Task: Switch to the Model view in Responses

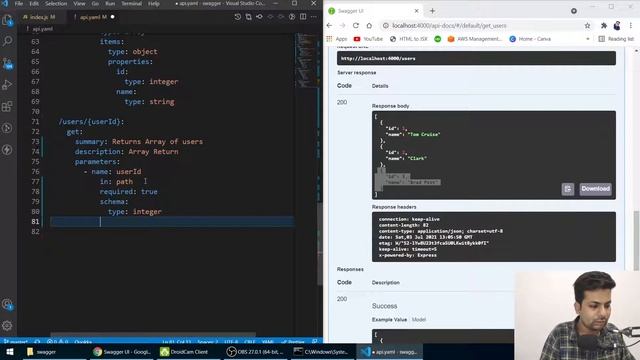Action: pos(419,320)
